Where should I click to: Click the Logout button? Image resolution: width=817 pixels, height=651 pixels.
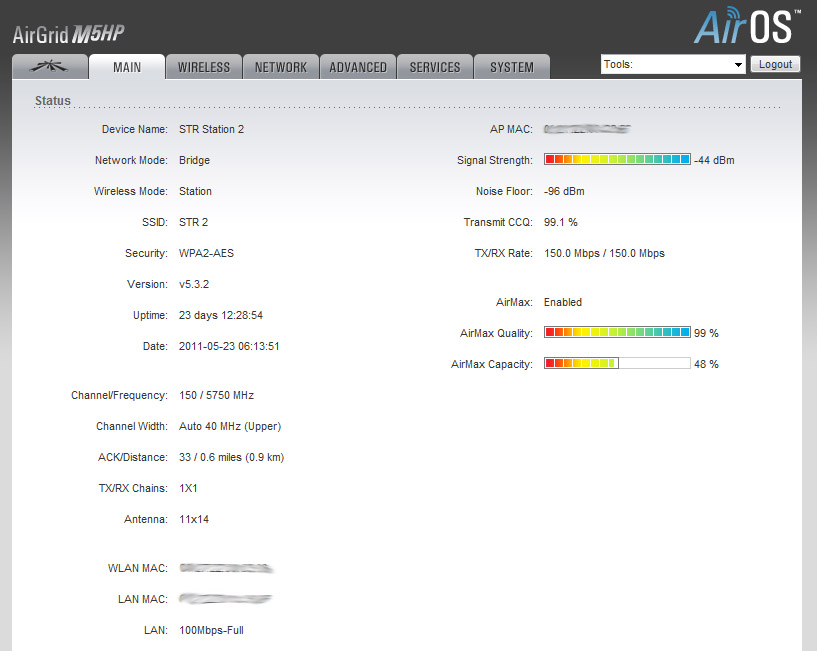click(775, 64)
